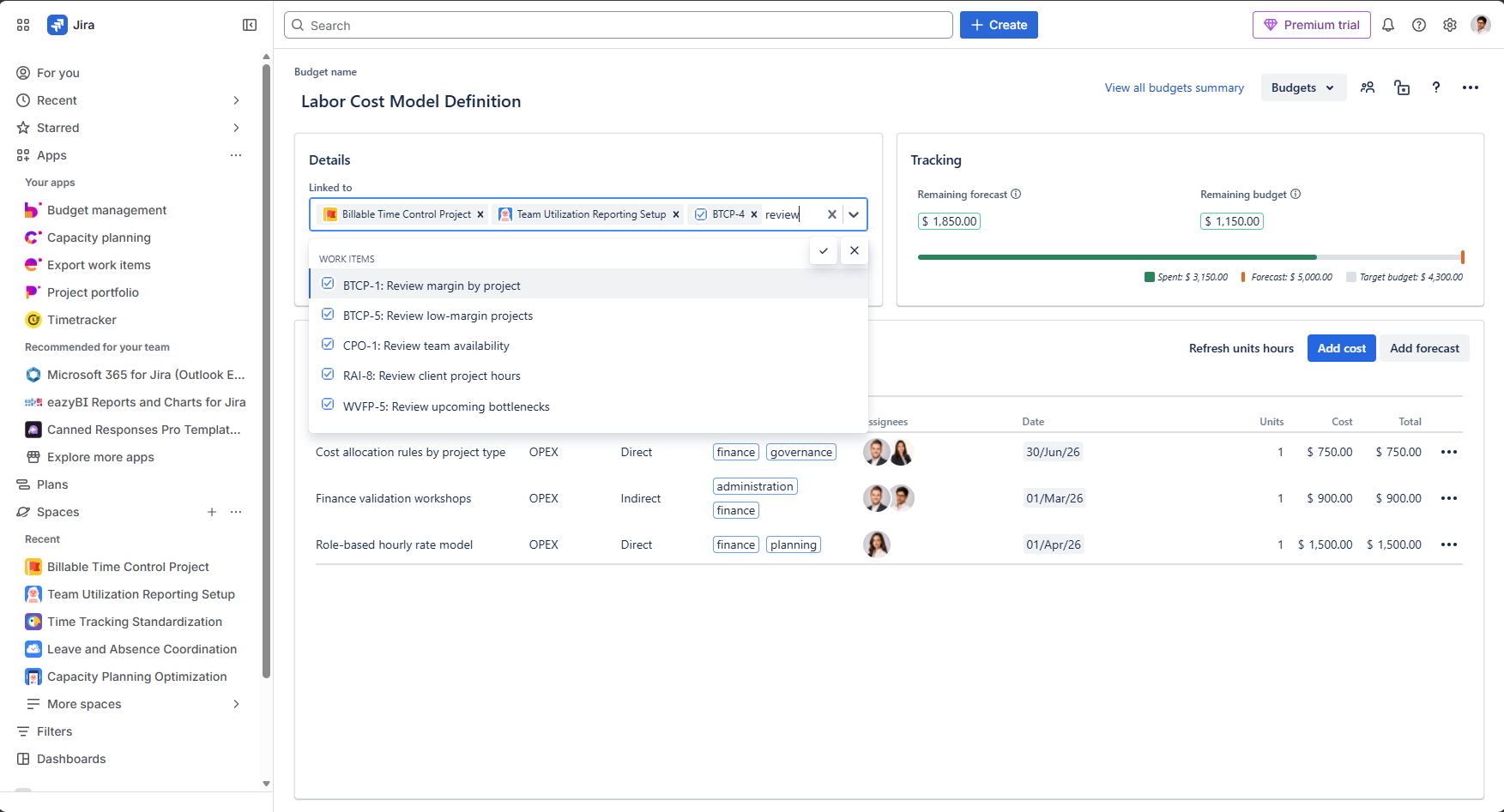Open actions for Finance validation workshops row
The image size is (1504, 812).
[1449, 498]
